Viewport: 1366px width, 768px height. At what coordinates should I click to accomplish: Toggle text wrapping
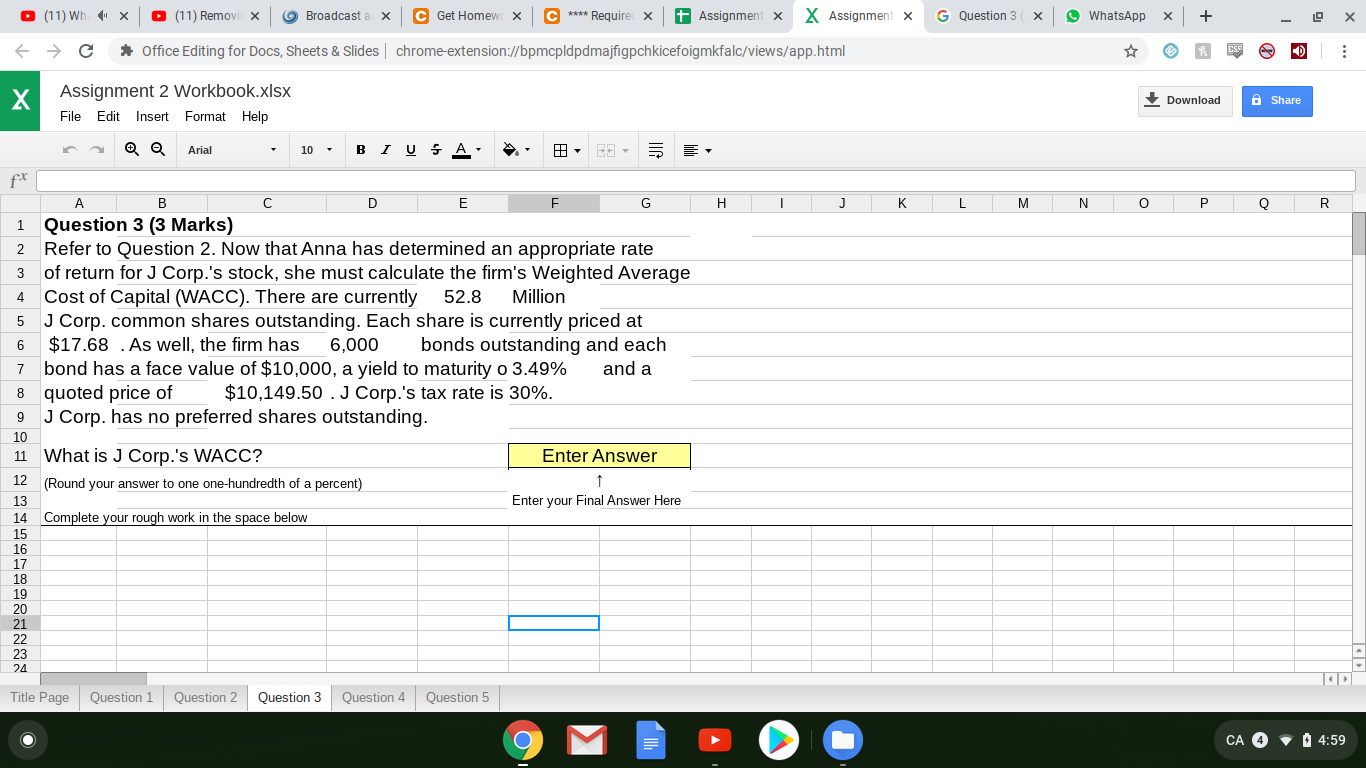tap(656, 150)
